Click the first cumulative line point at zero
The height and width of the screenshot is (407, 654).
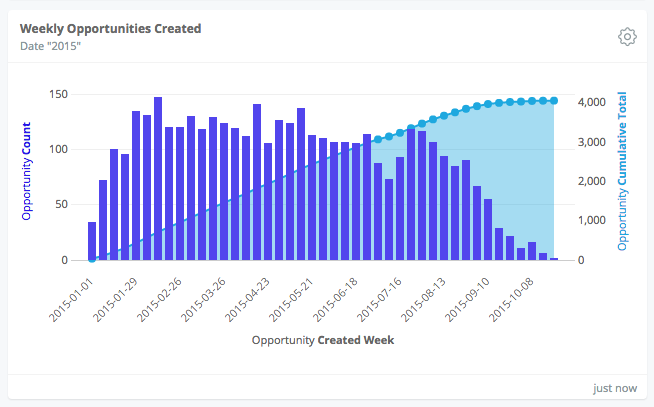[92, 260]
